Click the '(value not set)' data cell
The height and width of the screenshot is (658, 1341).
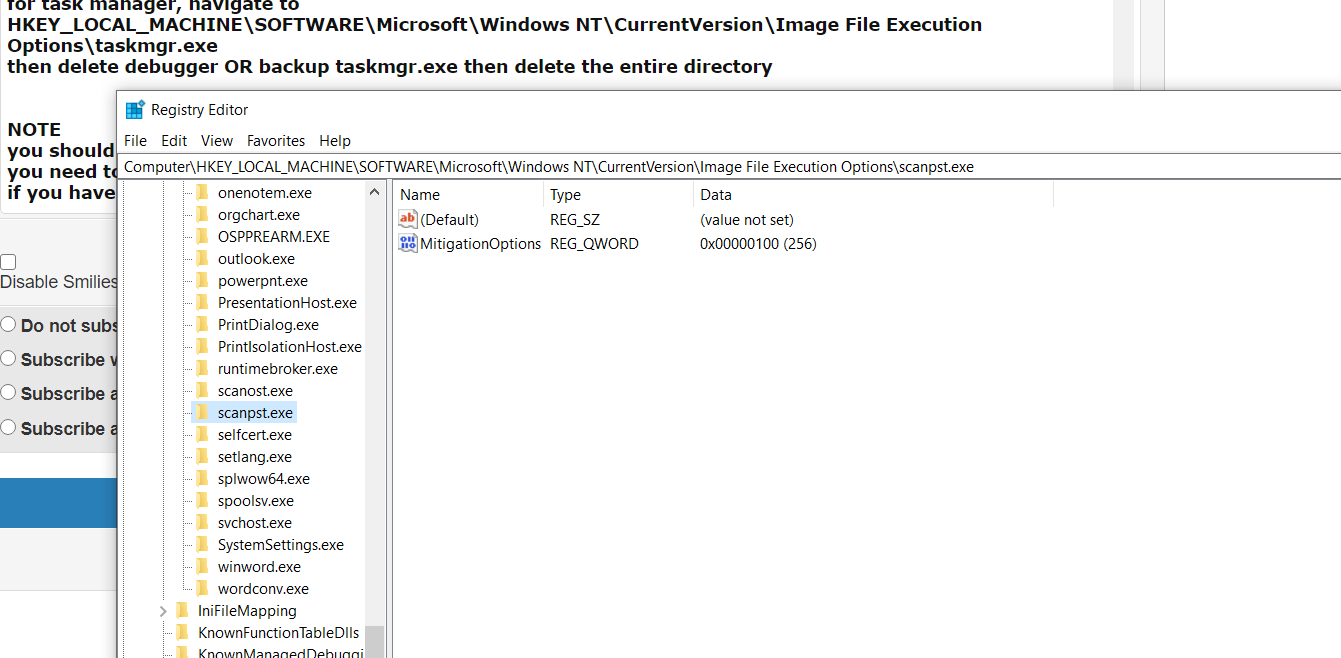pos(747,220)
